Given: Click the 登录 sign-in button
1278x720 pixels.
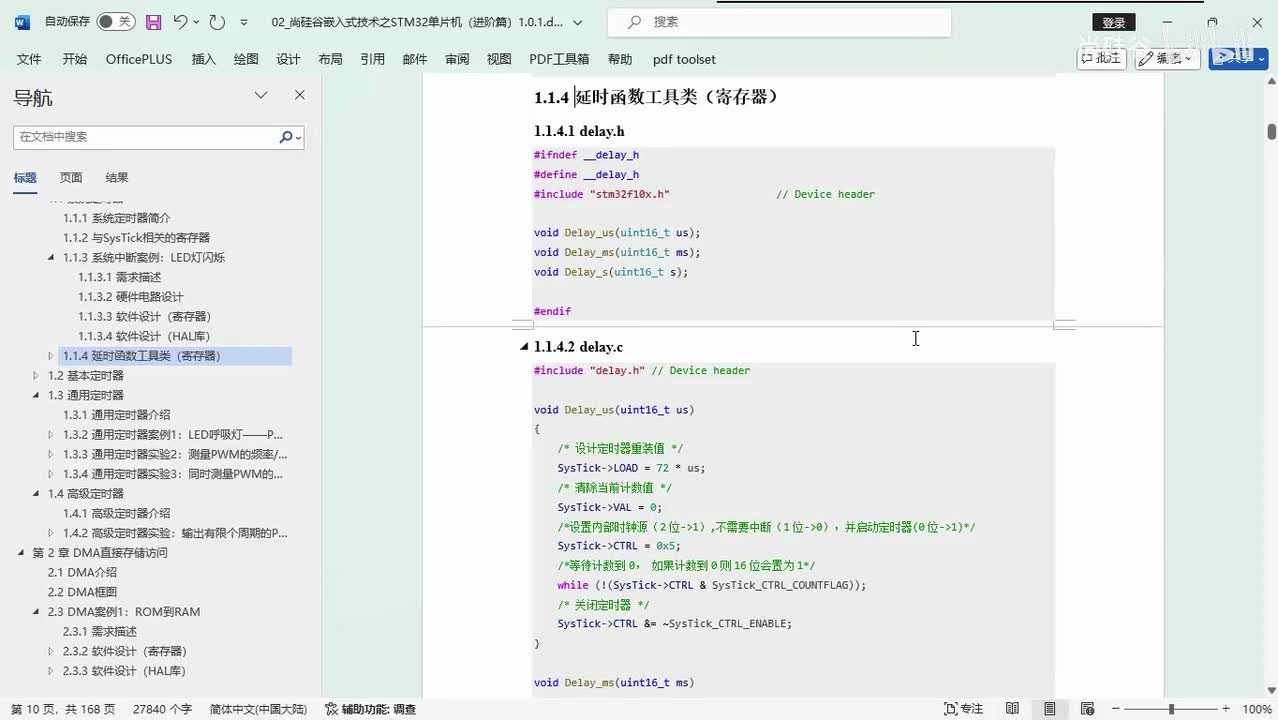Looking at the screenshot, I should point(1113,22).
